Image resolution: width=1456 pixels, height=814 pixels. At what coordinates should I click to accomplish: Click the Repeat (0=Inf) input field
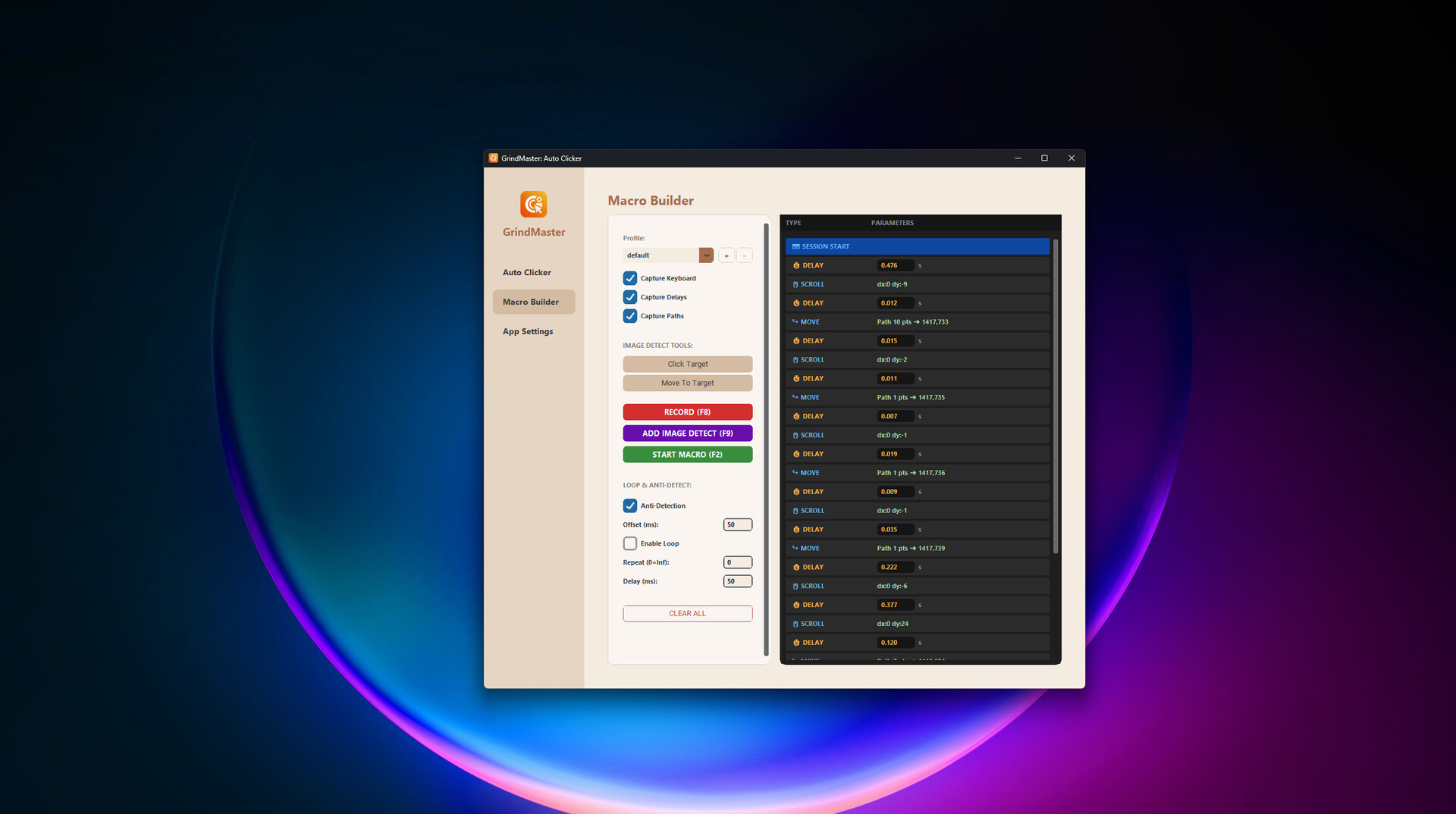point(738,562)
